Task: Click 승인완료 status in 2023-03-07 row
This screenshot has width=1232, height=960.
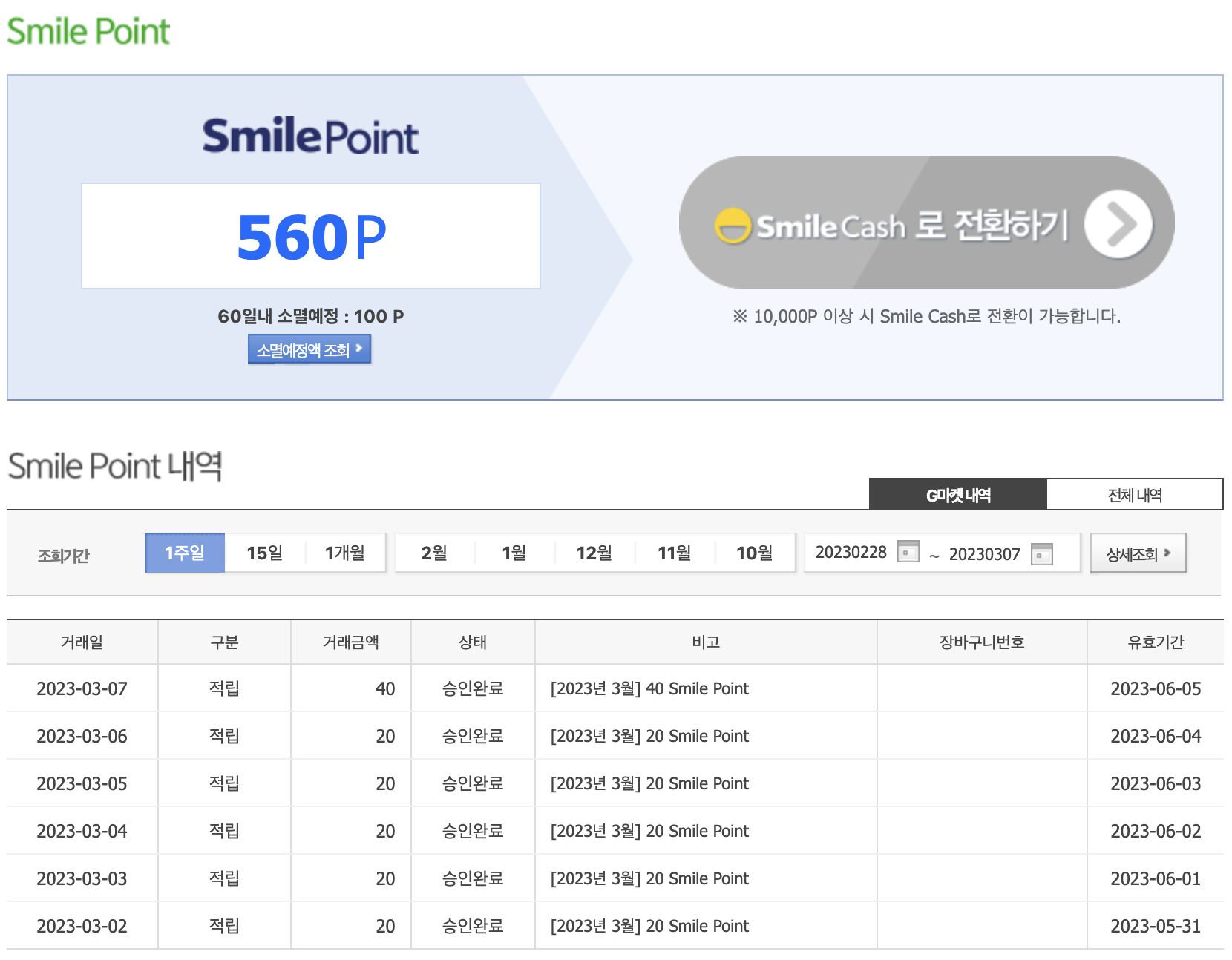Action: coord(473,688)
